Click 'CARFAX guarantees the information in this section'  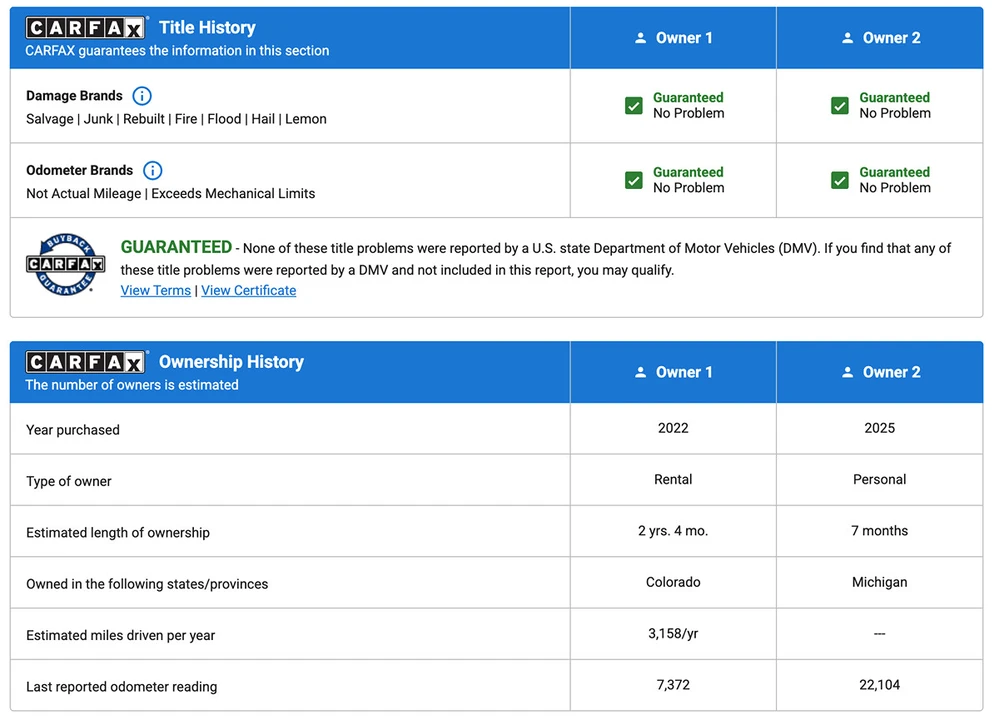[177, 51]
